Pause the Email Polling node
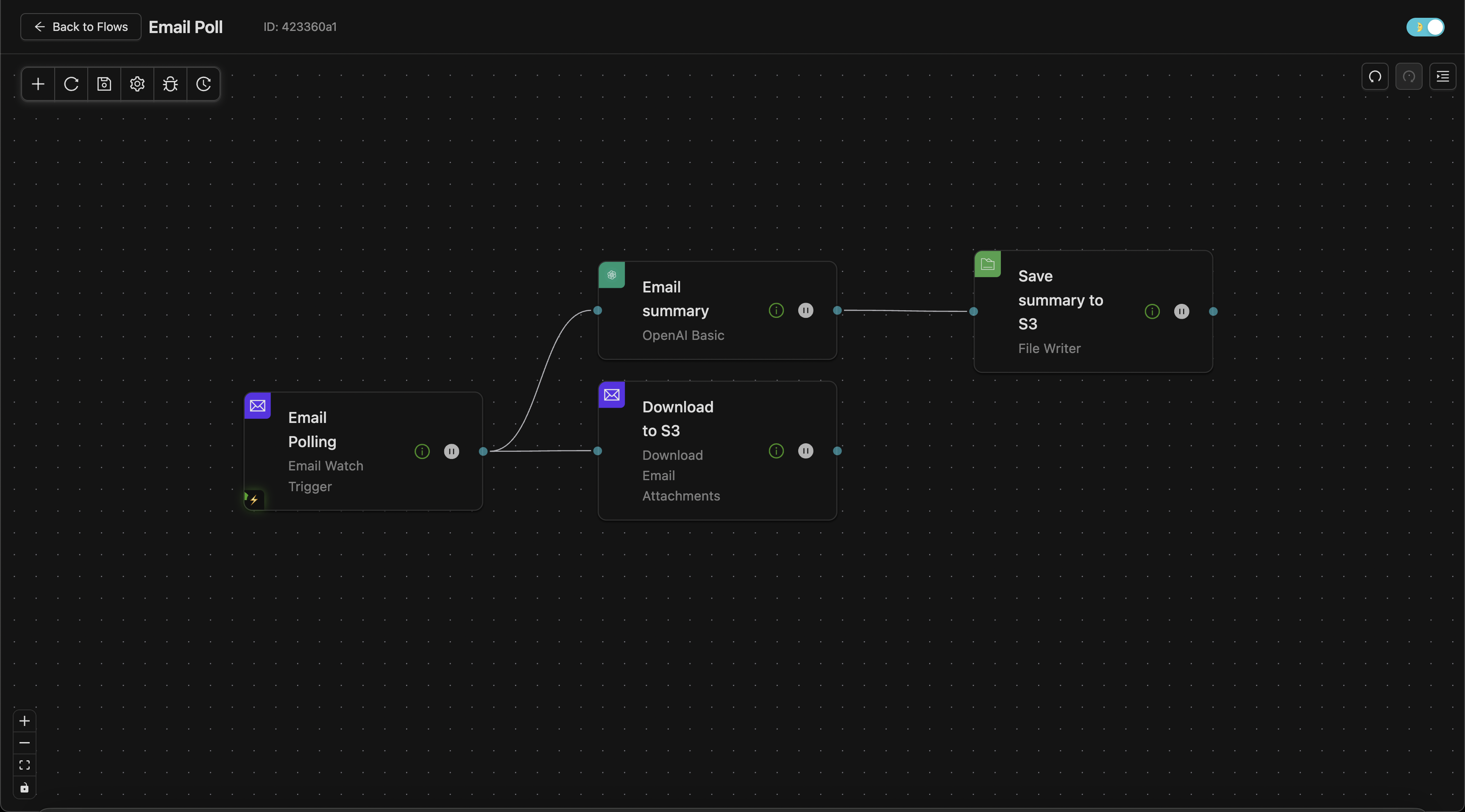The width and height of the screenshot is (1465, 812). [x=451, y=451]
